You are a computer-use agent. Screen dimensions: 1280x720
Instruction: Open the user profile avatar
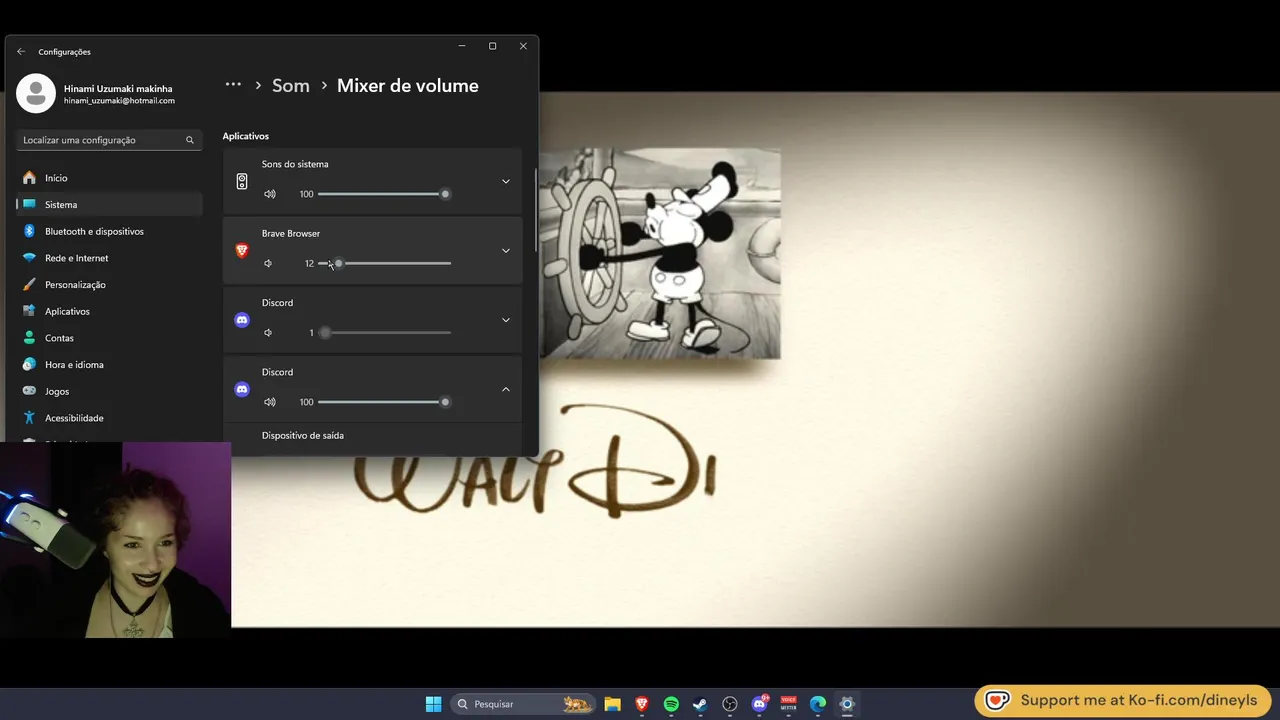(36, 93)
